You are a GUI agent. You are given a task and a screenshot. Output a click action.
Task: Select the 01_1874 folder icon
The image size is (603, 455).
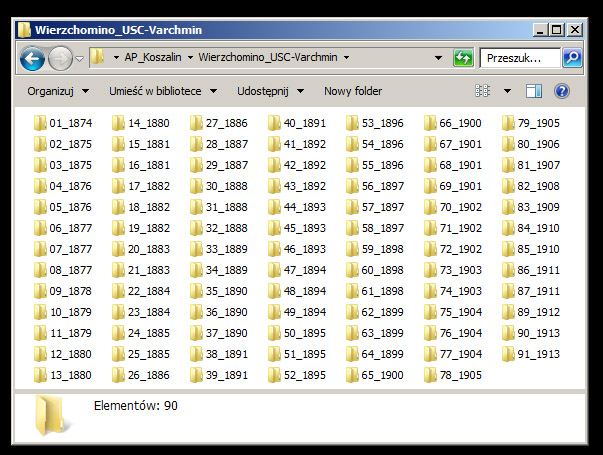(x=40, y=124)
